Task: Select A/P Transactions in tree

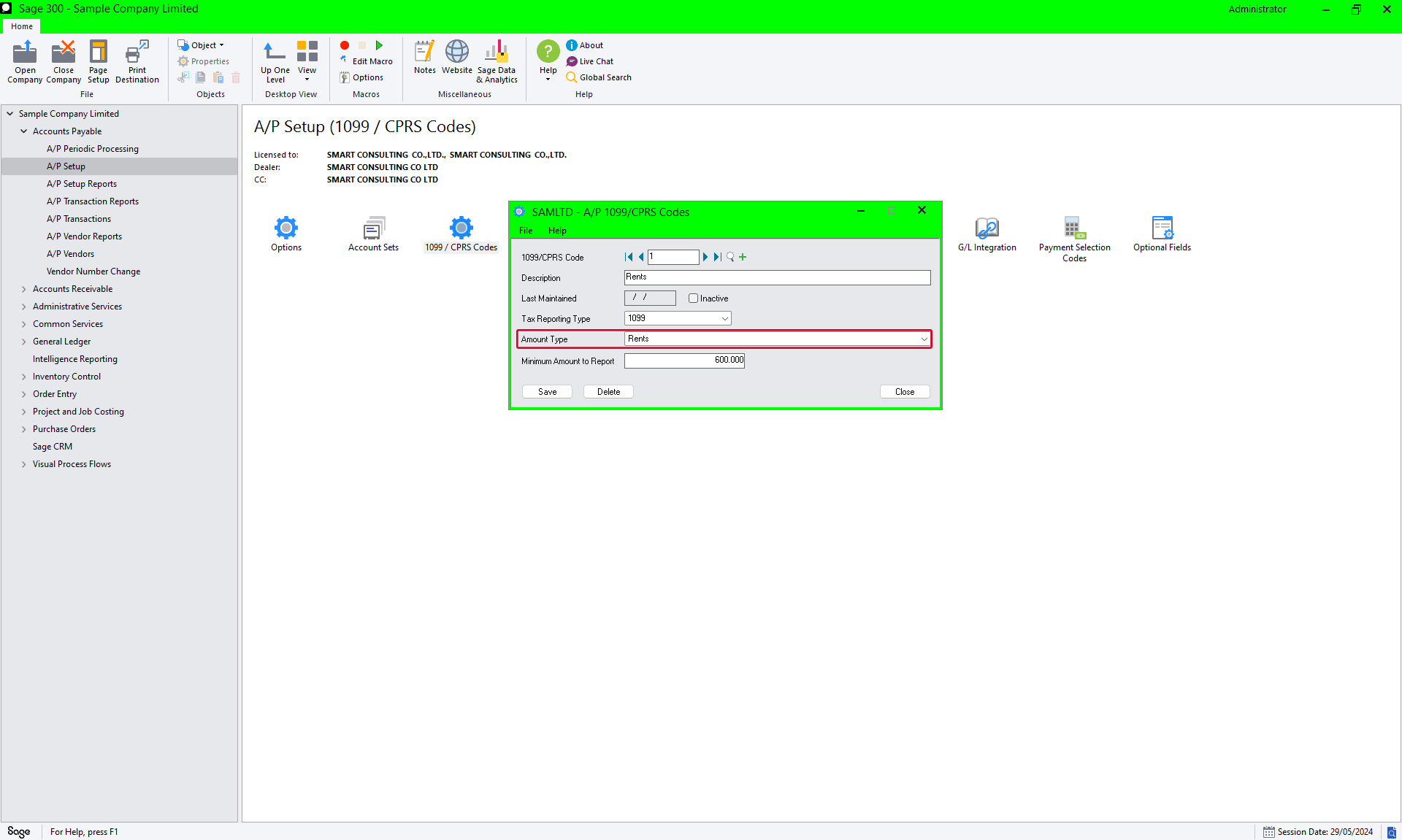Action: coord(79,219)
